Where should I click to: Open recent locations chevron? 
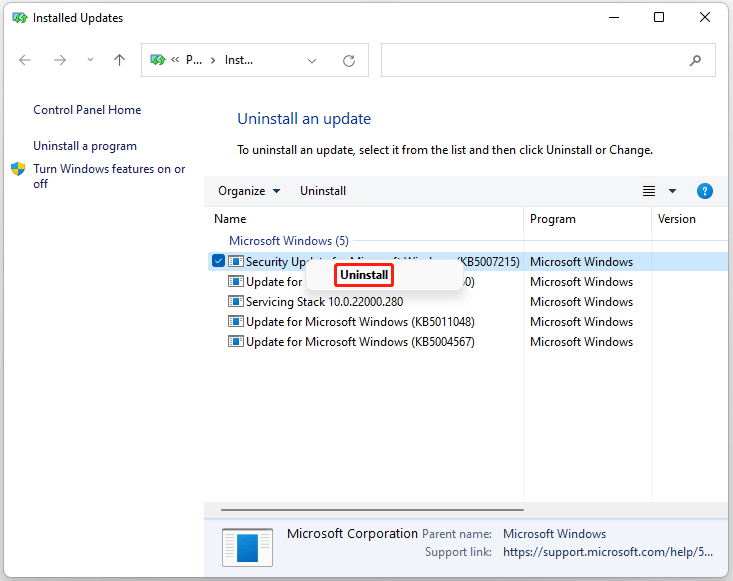pyautogui.click(x=90, y=60)
